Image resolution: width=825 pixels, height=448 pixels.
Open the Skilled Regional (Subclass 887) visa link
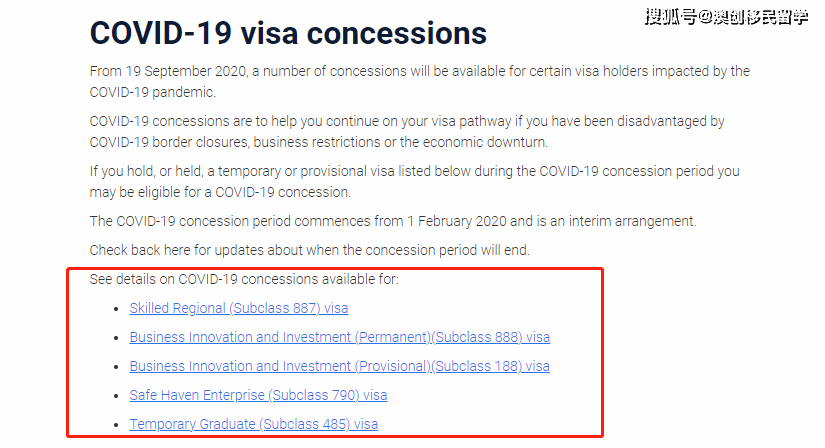(x=239, y=308)
